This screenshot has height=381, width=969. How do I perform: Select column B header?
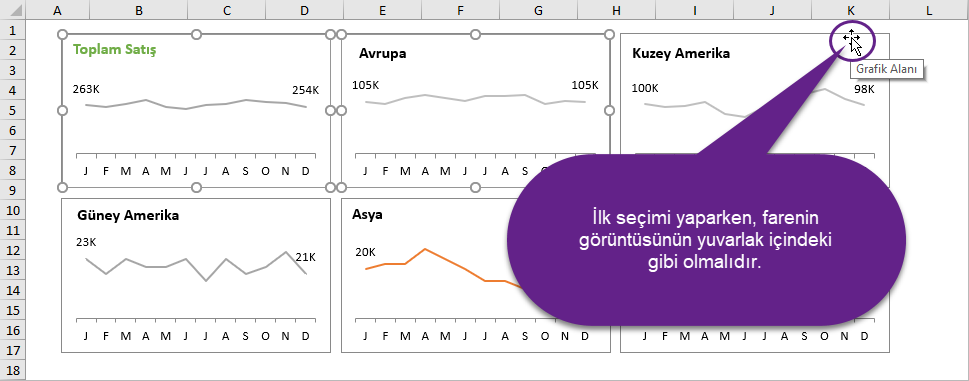pyautogui.click(x=139, y=10)
